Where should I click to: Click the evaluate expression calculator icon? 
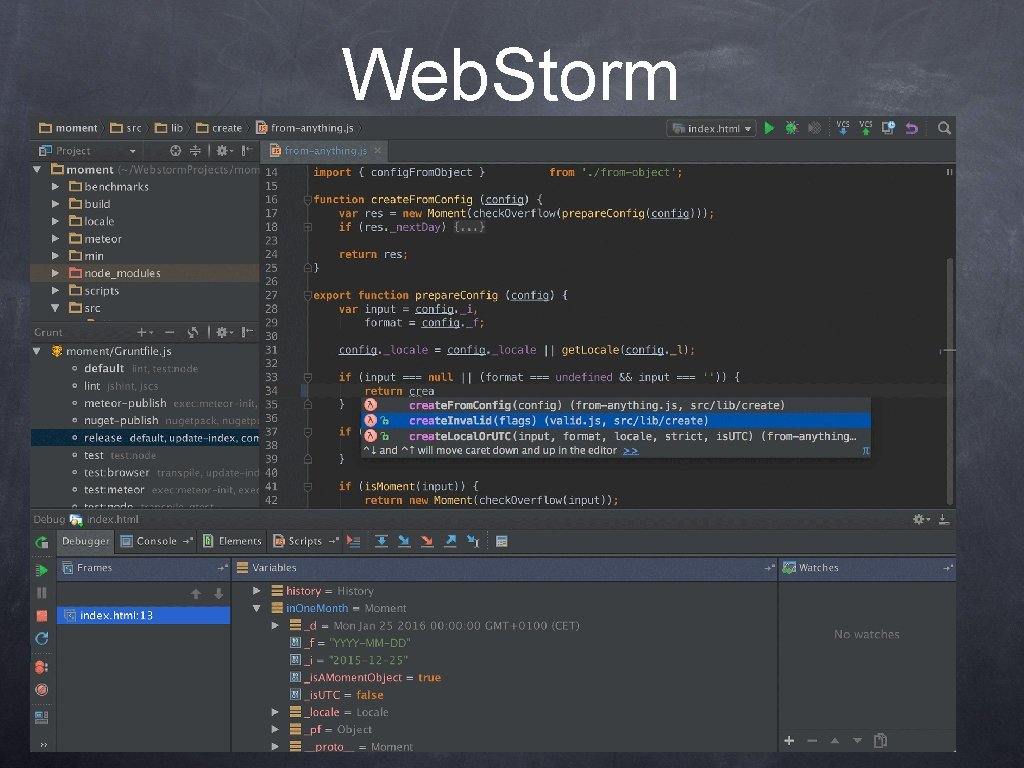(x=502, y=541)
